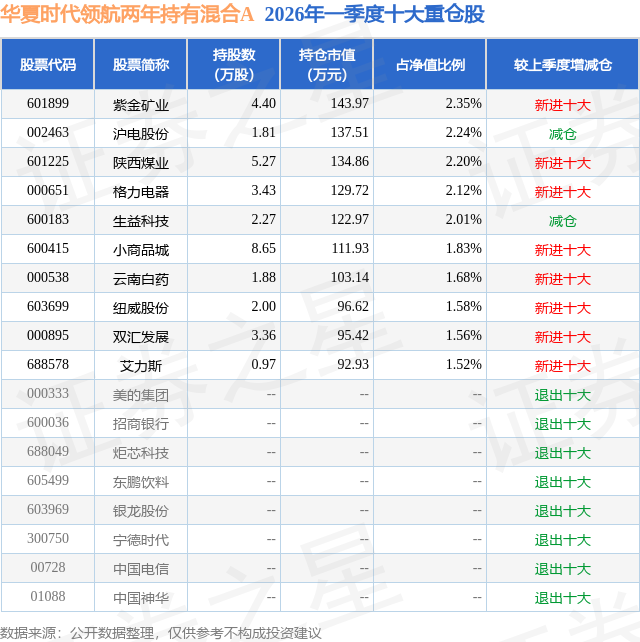Click 新进十大 in the 紫金矿业 row

click(563, 105)
